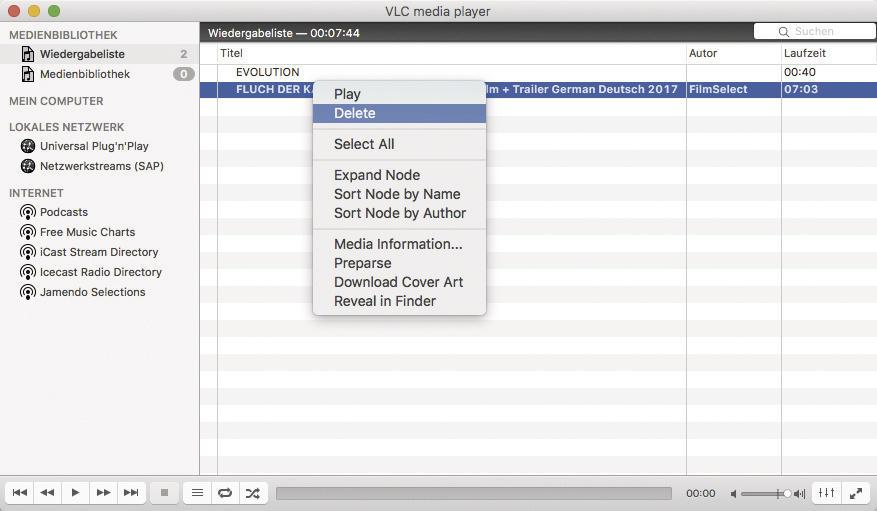This screenshot has width=877, height=511.
Task: Click the 00:00 elapsed time display
Action: point(701,494)
